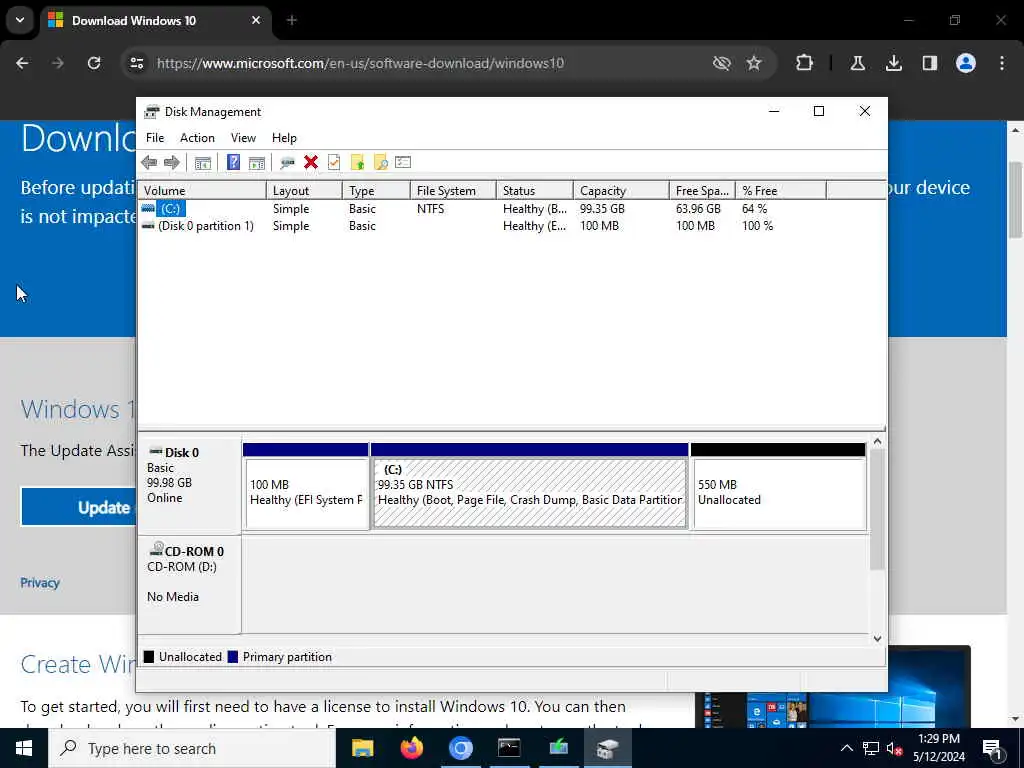Open the Chrome Labs flask icon
The width and height of the screenshot is (1024, 768).
tap(857, 63)
